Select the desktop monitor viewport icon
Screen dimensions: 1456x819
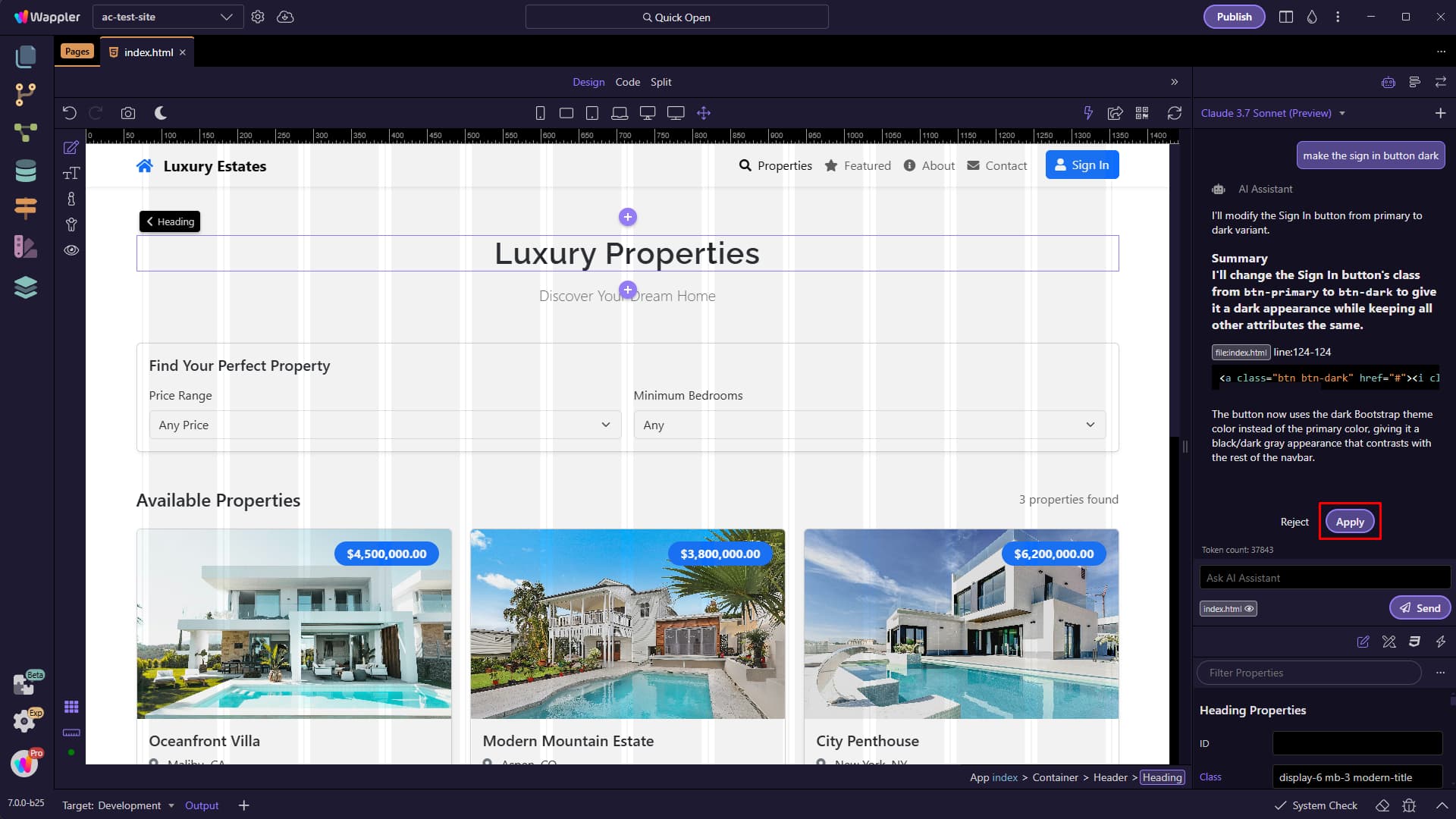click(x=648, y=113)
